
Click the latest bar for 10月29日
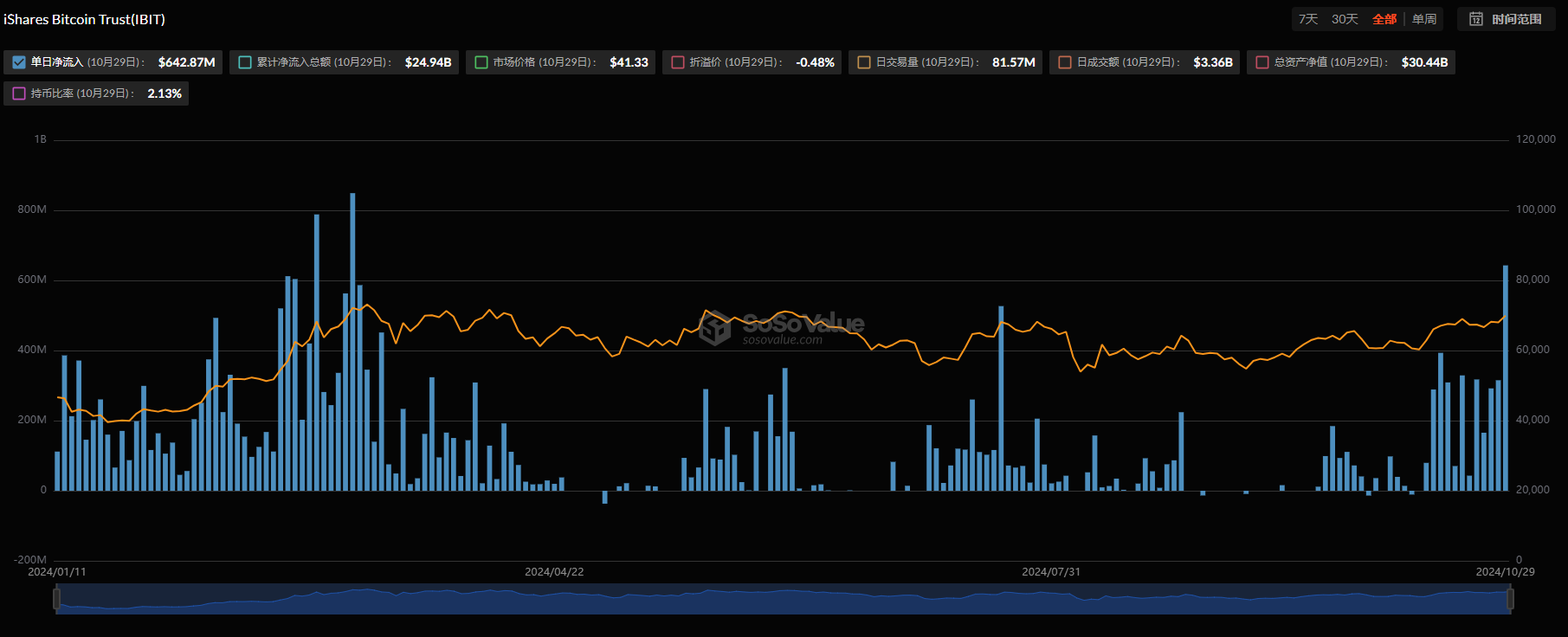coord(1506,378)
